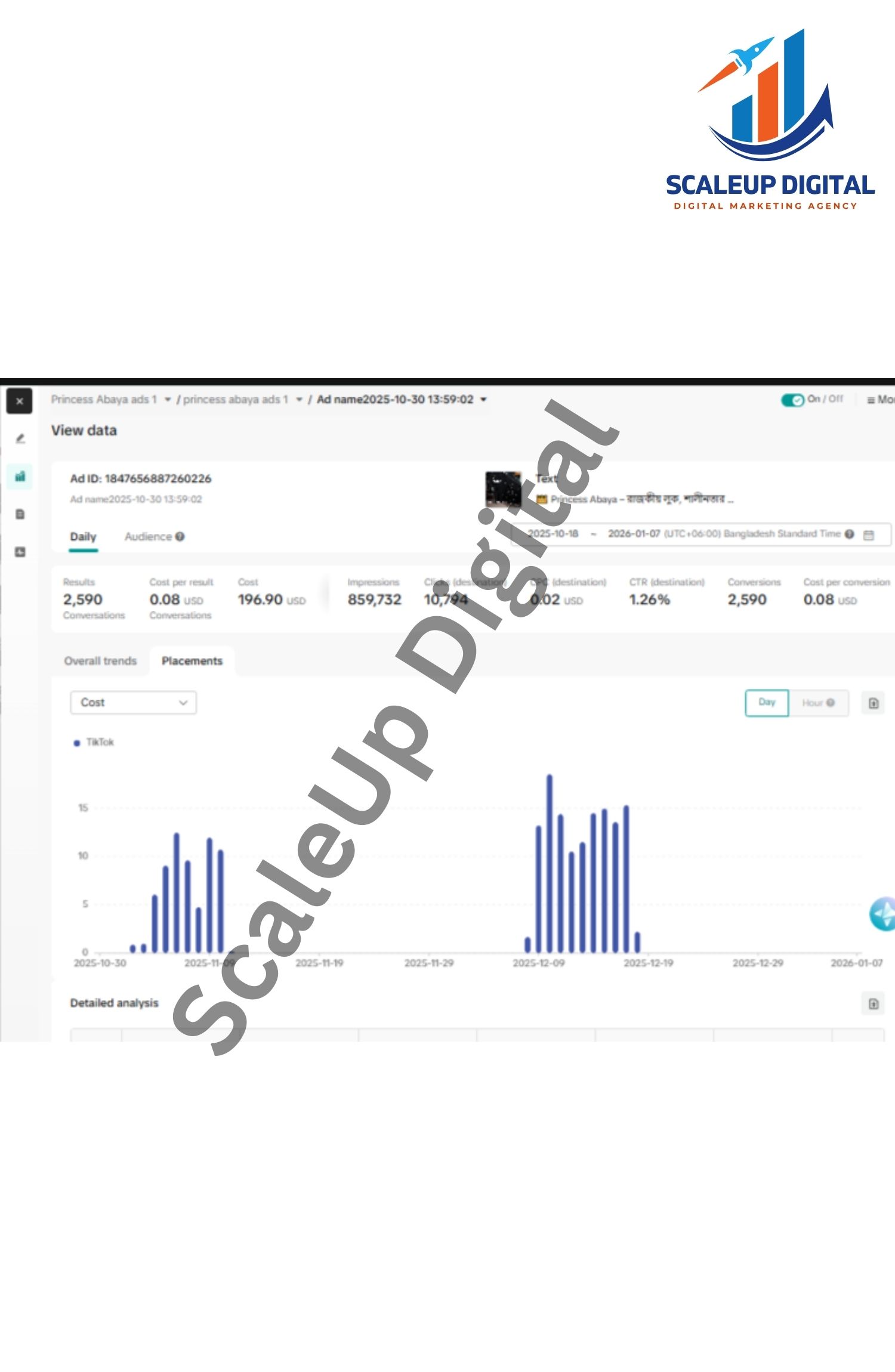Open the Cost metric dropdown
This screenshot has width=895, height=1372.
tap(133, 703)
